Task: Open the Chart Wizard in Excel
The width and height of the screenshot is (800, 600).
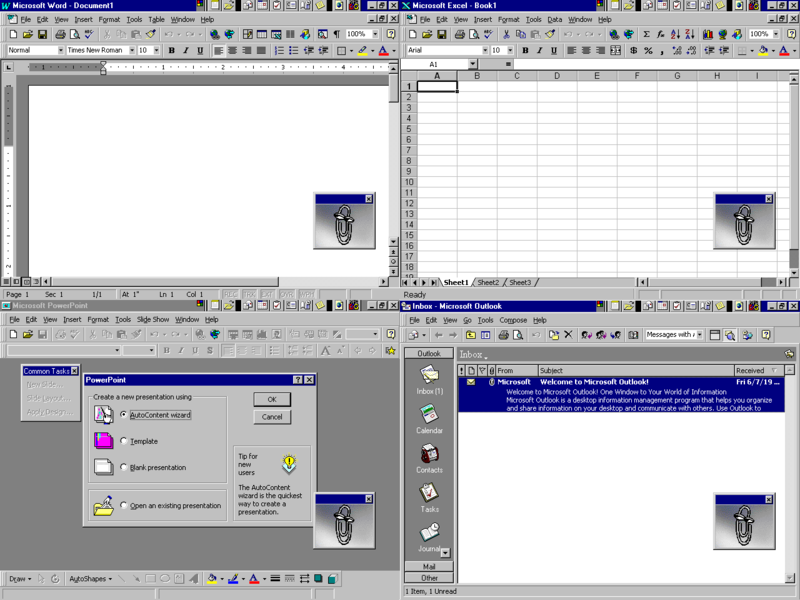Action: (706, 35)
